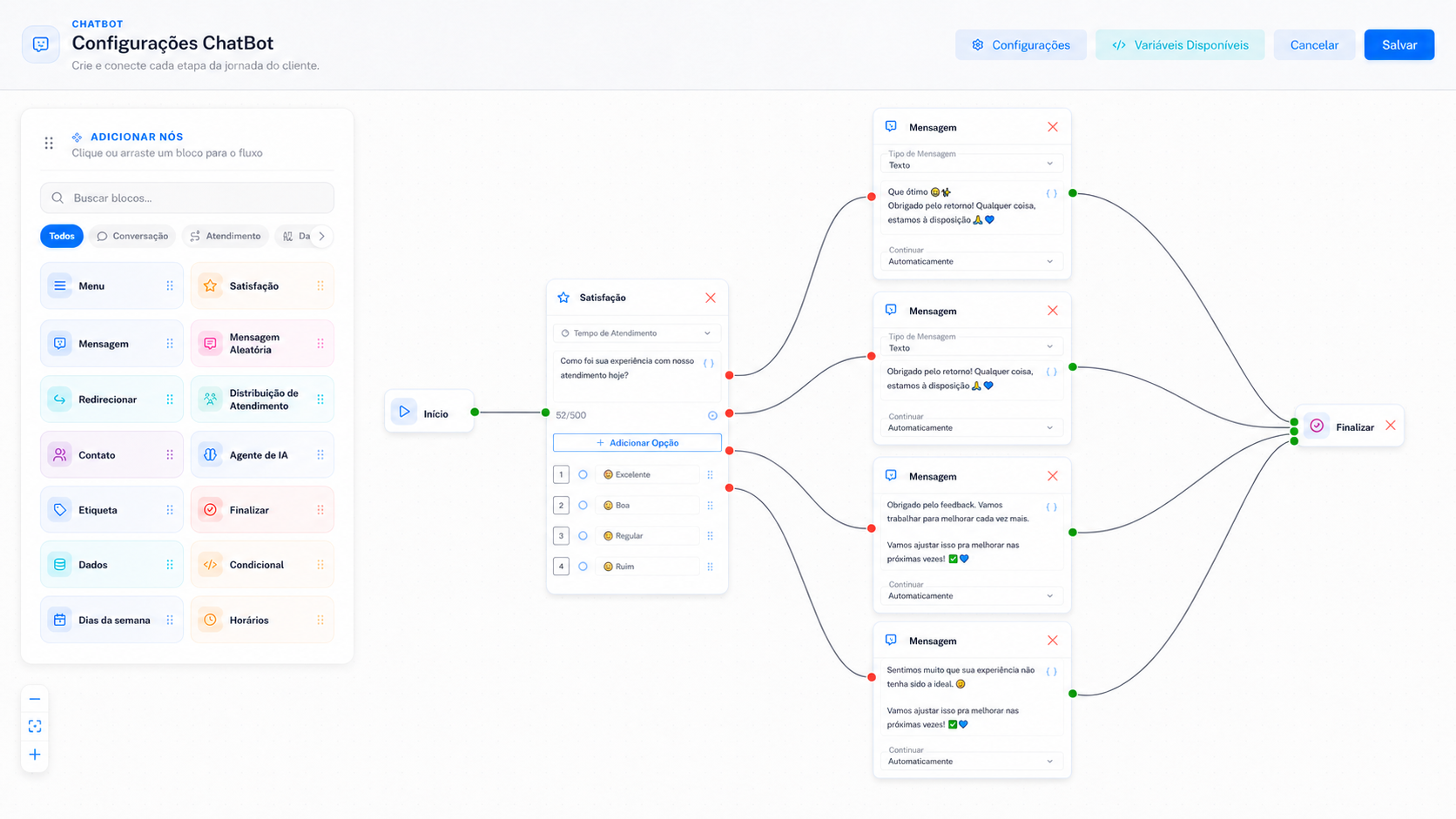Insert variable in 'Obrigado pelo feedback' message
The width and height of the screenshot is (1456, 819).
(1051, 507)
